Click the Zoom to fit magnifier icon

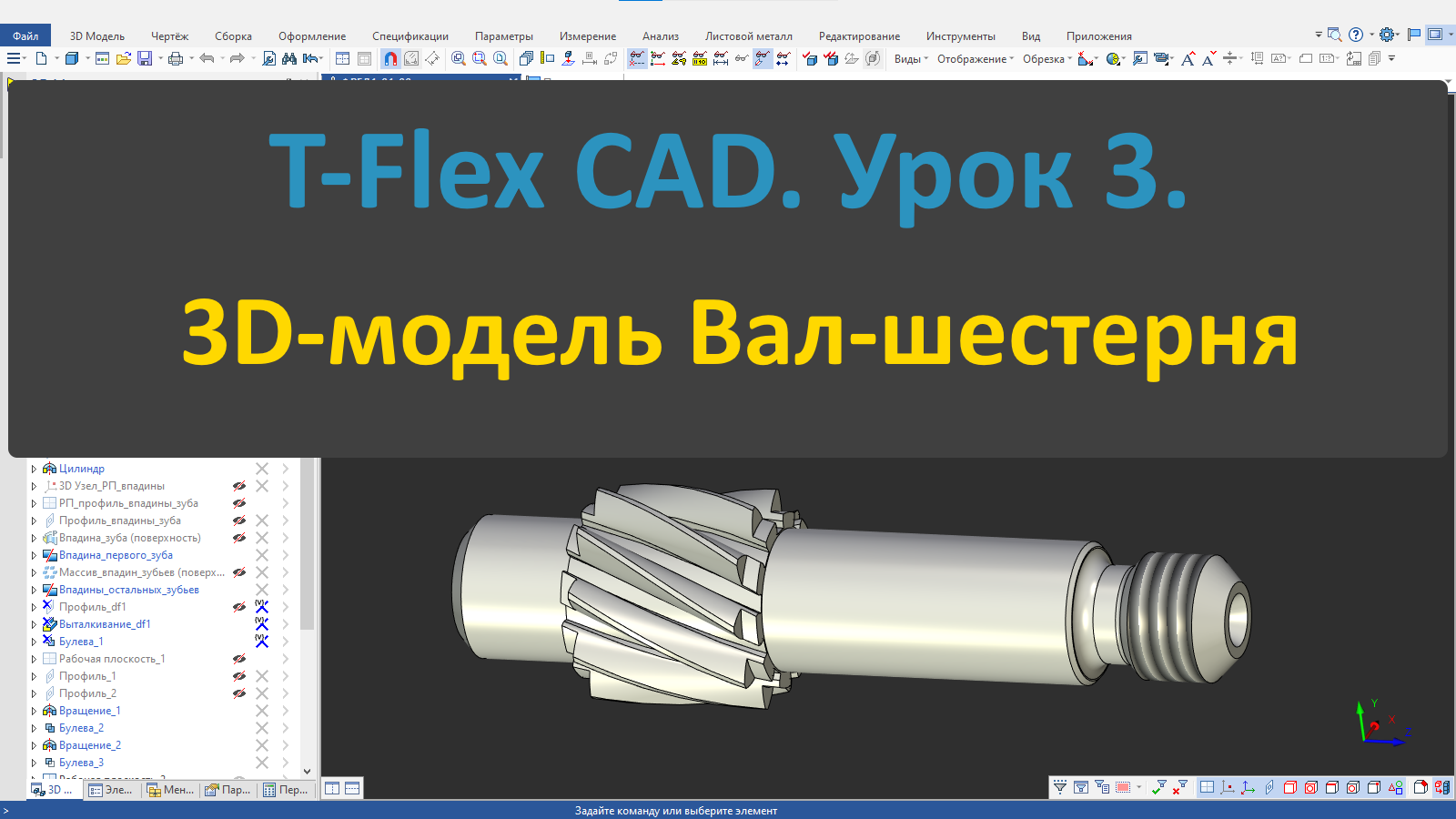(x=459, y=58)
